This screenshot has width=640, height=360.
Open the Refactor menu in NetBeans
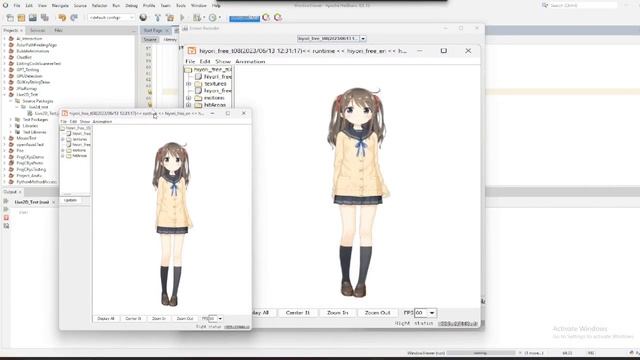coord(99,6)
